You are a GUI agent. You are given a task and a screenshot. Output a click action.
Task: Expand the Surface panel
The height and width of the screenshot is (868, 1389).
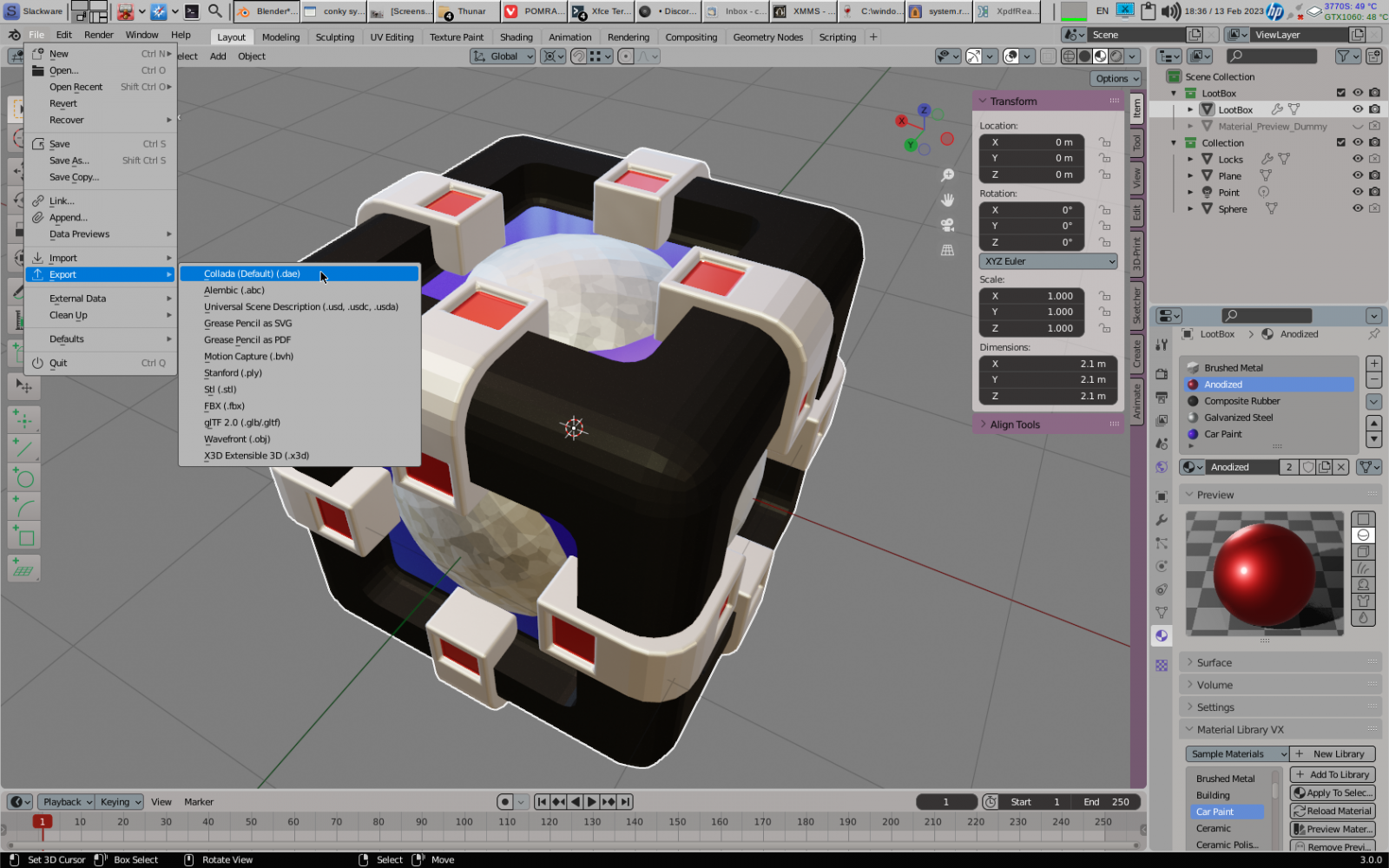click(1214, 663)
